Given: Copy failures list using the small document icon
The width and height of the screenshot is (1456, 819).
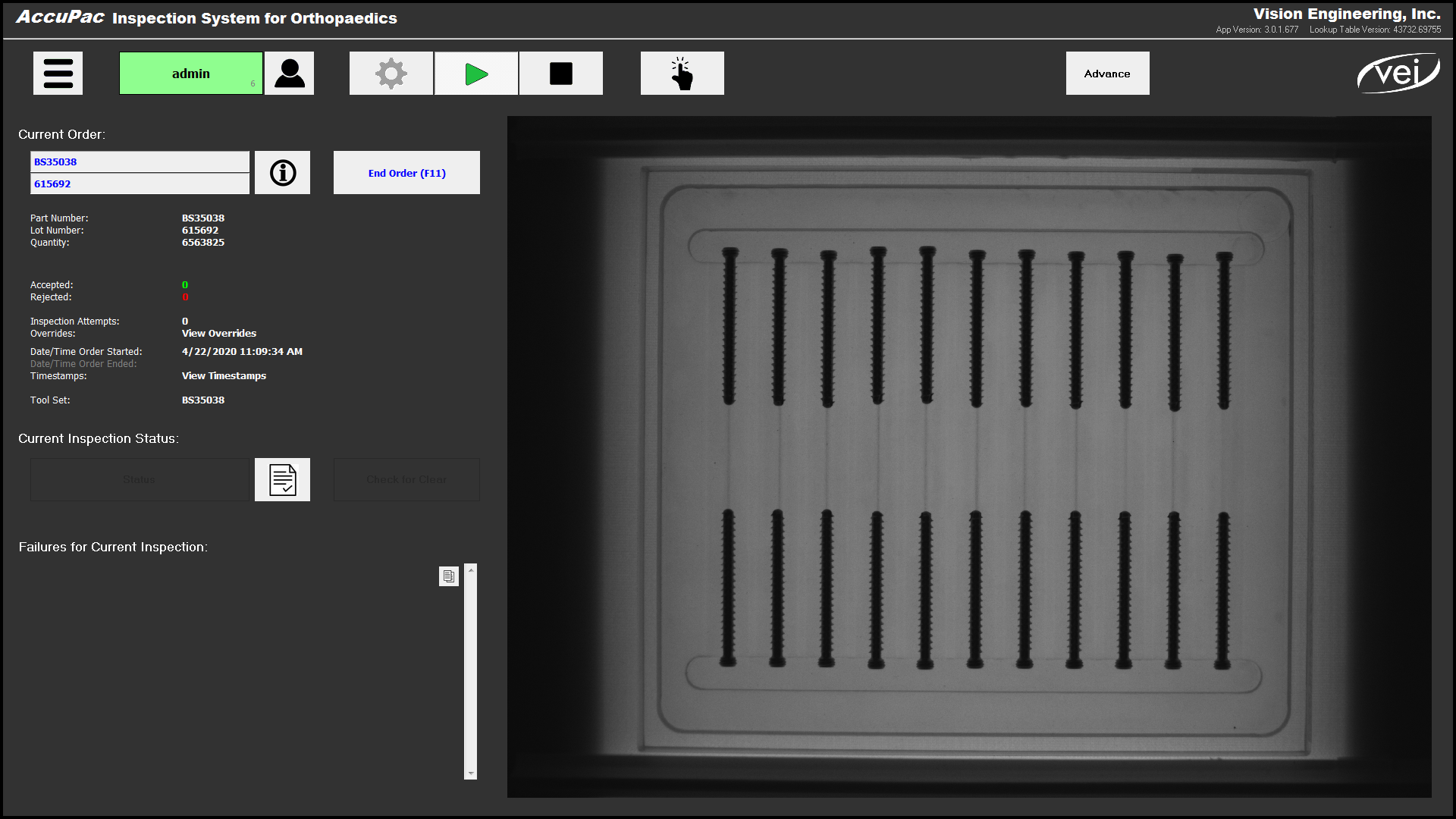Looking at the screenshot, I should [x=449, y=576].
